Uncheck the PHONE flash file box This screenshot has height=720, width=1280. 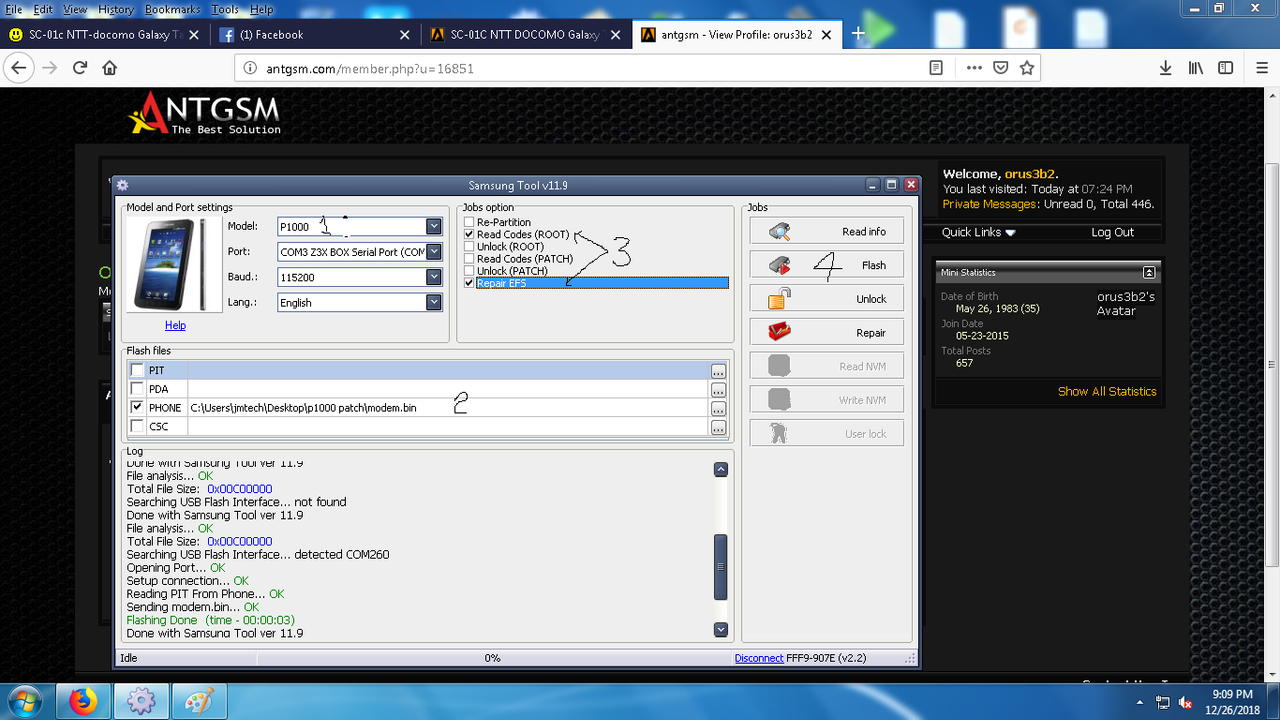137,408
